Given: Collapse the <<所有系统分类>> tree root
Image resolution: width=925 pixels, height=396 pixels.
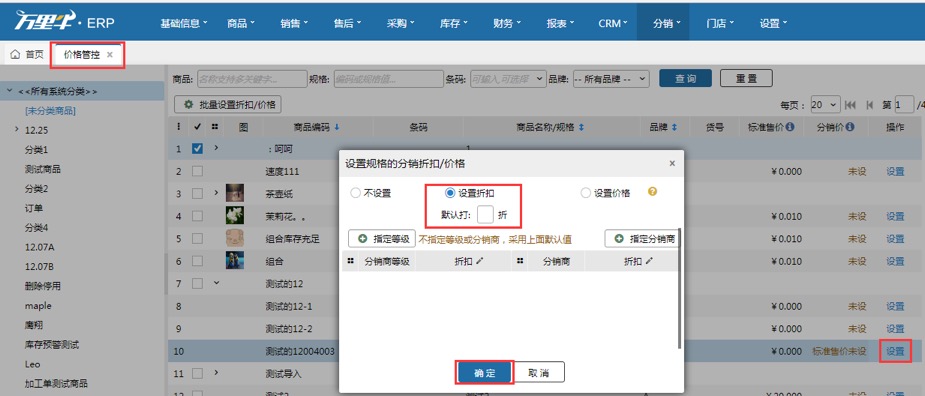Looking at the screenshot, I should click(x=9, y=91).
